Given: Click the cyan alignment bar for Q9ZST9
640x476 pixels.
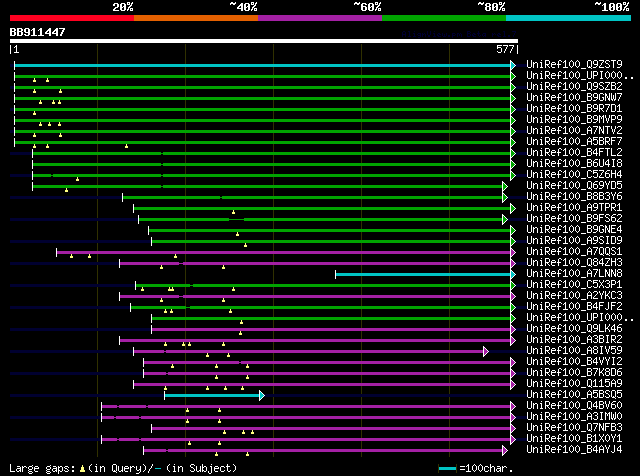Looking at the screenshot, I should [x=262, y=65].
